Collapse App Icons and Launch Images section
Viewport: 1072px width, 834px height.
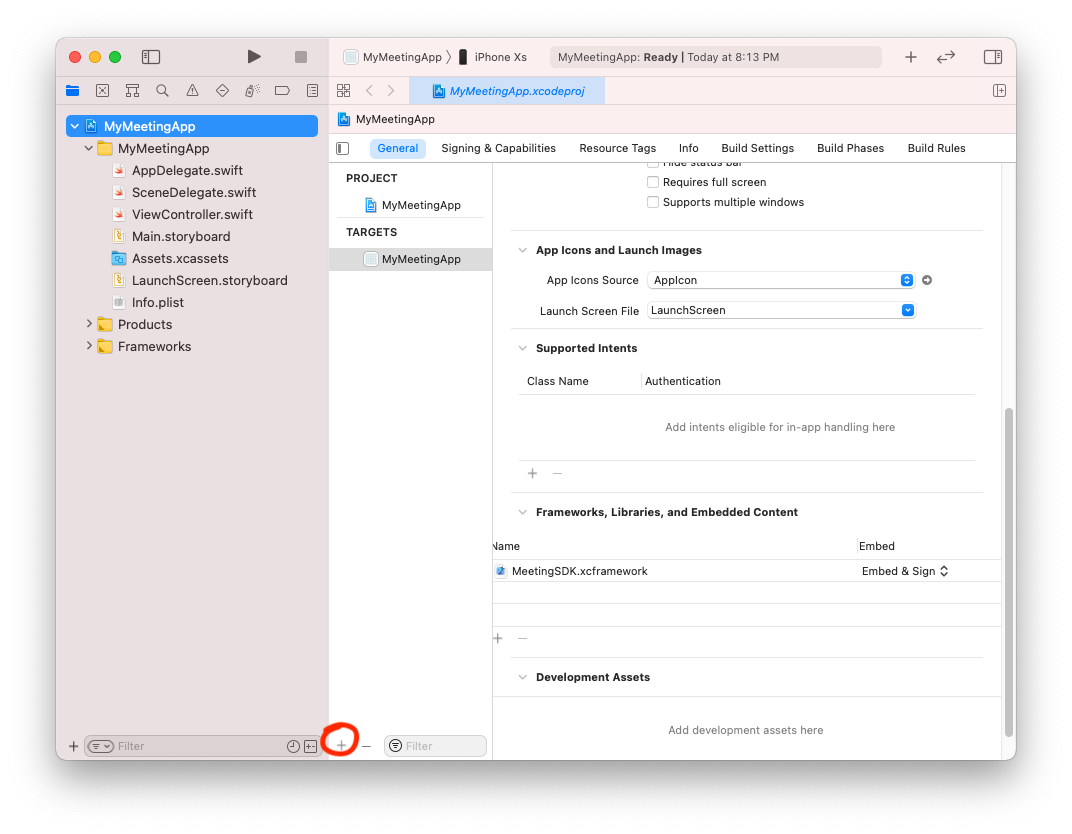tap(522, 250)
